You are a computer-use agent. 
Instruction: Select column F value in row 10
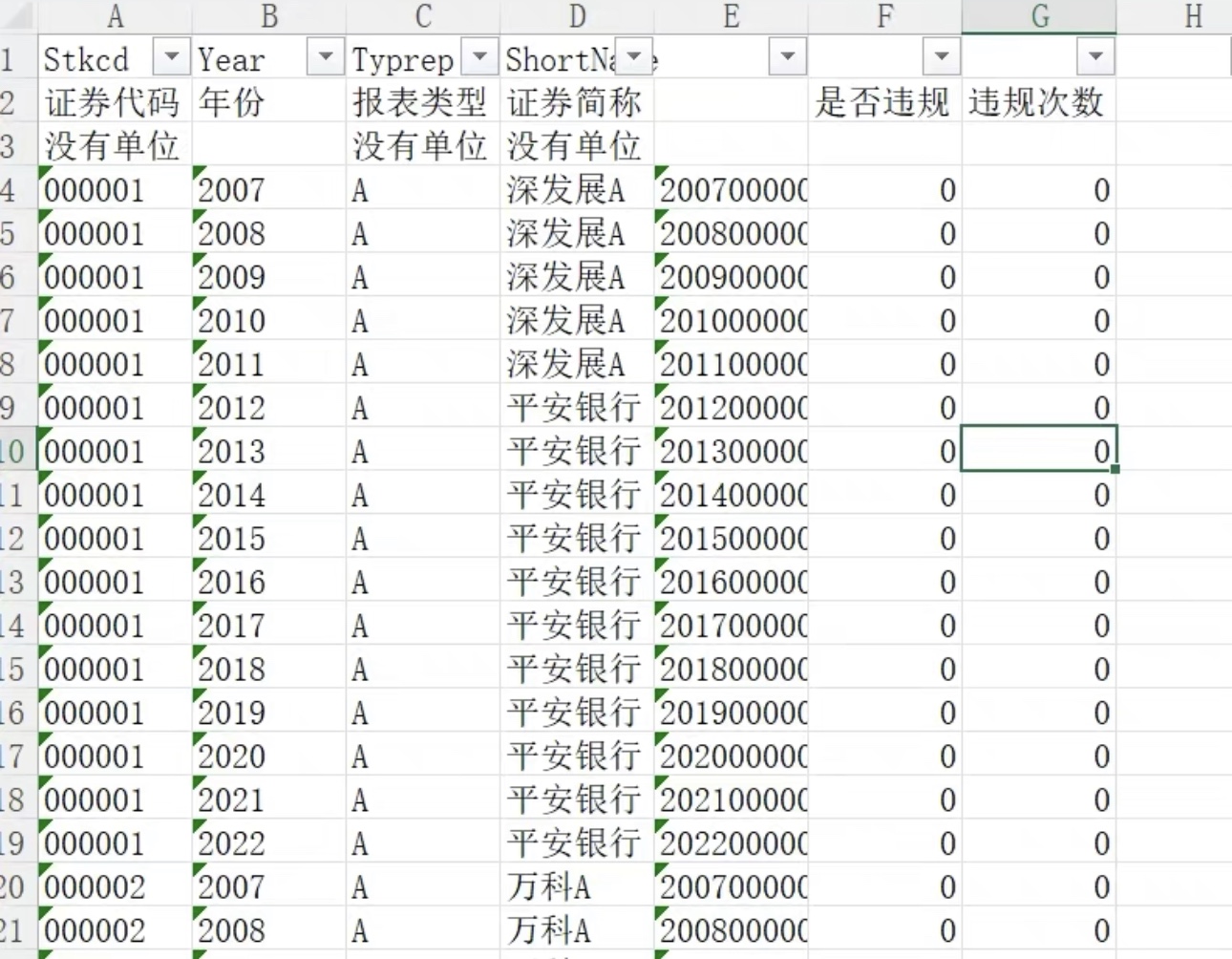tap(885, 451)
